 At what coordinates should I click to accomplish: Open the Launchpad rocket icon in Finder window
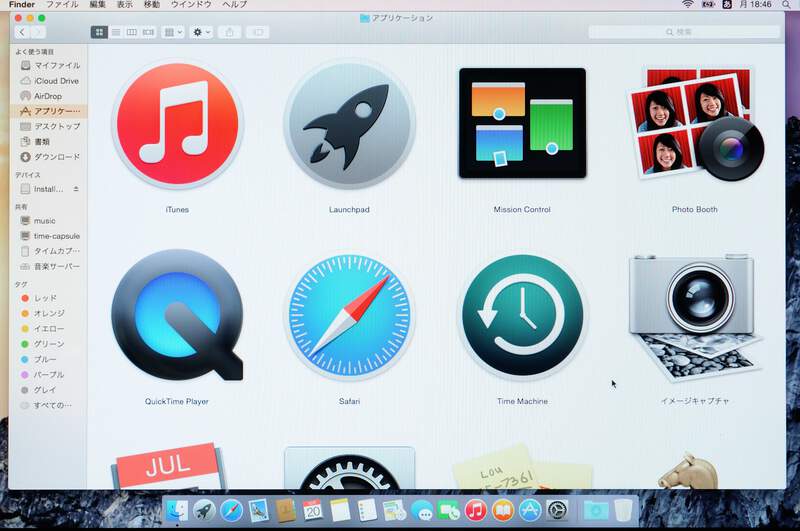pyautogui.click(x=349, y=124)
